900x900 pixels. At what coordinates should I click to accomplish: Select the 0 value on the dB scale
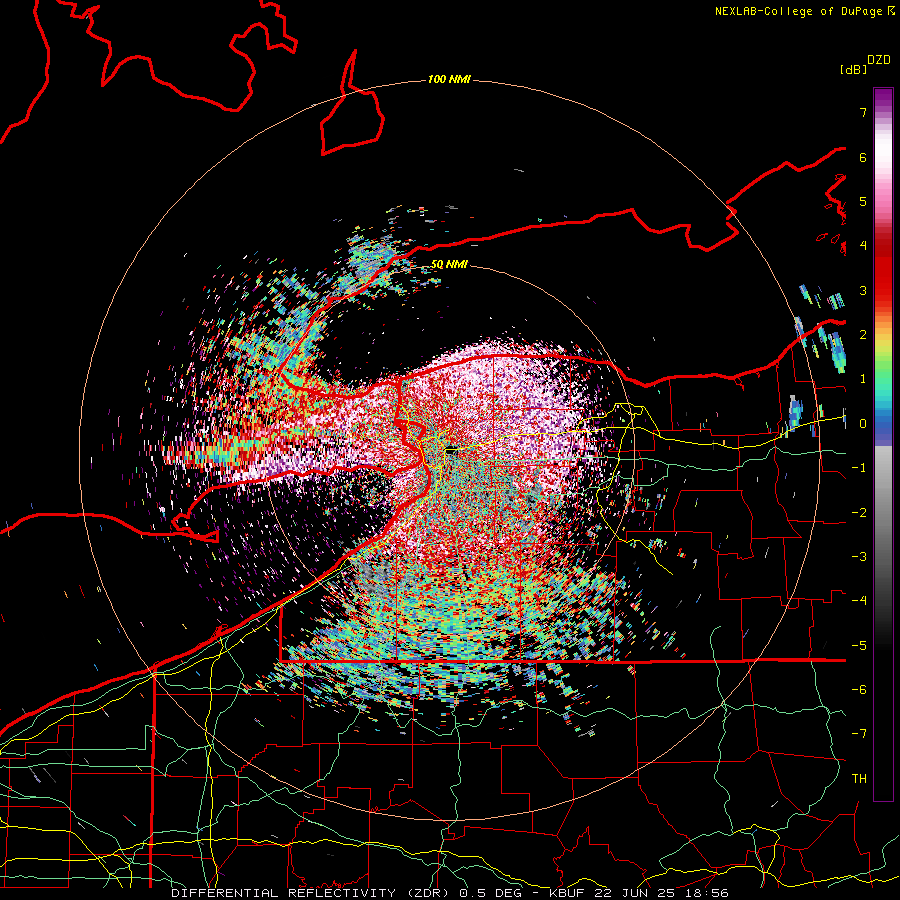(863, 424)
